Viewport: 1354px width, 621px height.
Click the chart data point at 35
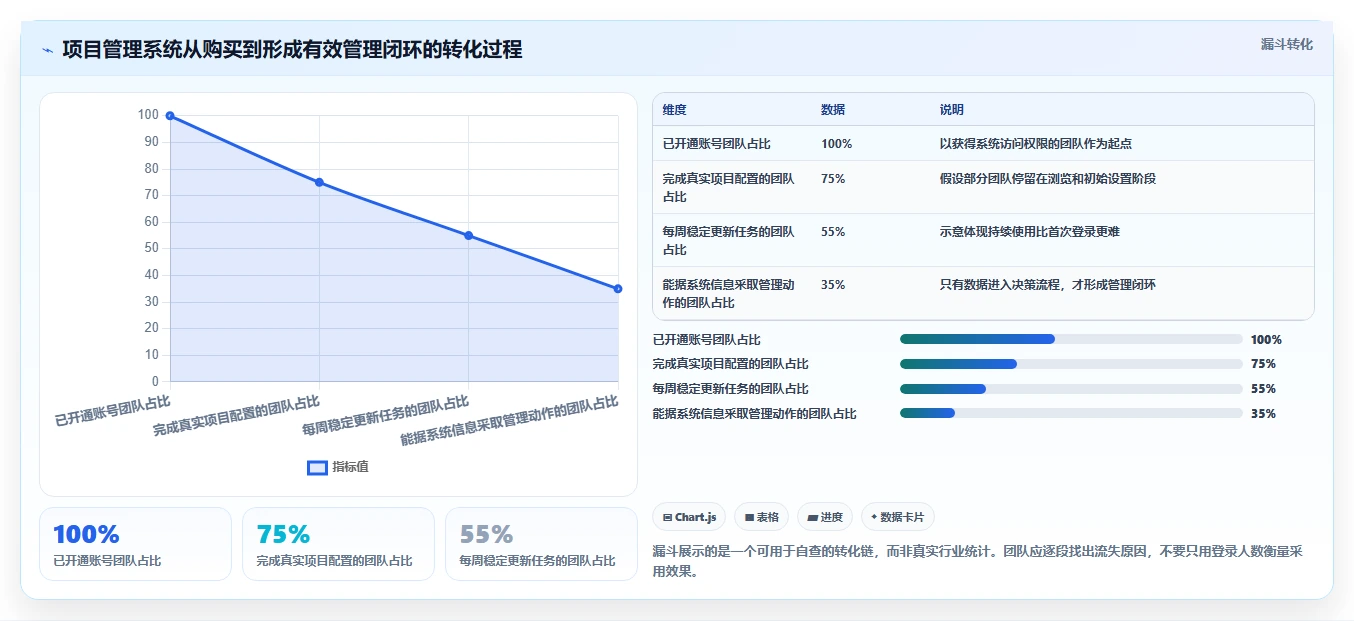coord(618,288)
